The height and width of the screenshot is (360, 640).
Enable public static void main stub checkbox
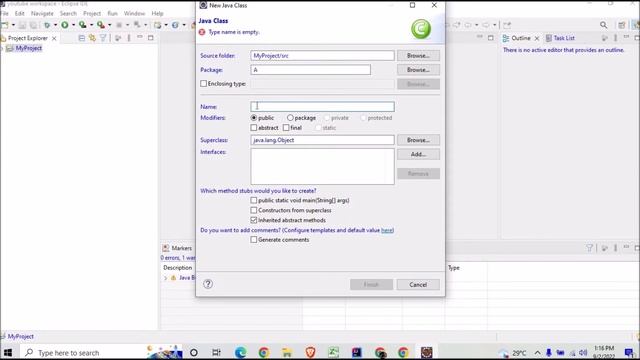(253, 200)
